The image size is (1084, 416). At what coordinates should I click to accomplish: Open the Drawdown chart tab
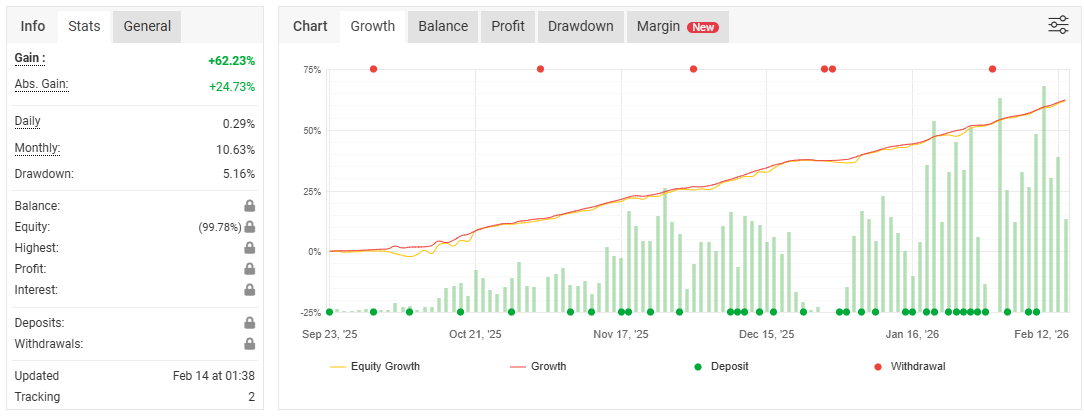tap(581, 27)
